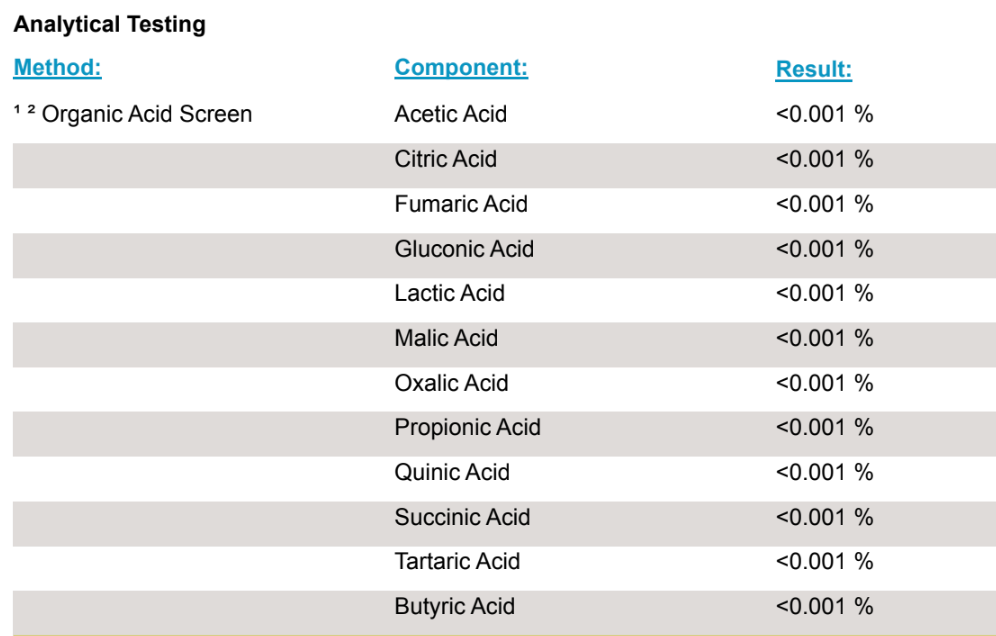Click the Quinic Acid component
This screenshot has height=636, width=996.
pyautogui.click(x=452, y=472)
